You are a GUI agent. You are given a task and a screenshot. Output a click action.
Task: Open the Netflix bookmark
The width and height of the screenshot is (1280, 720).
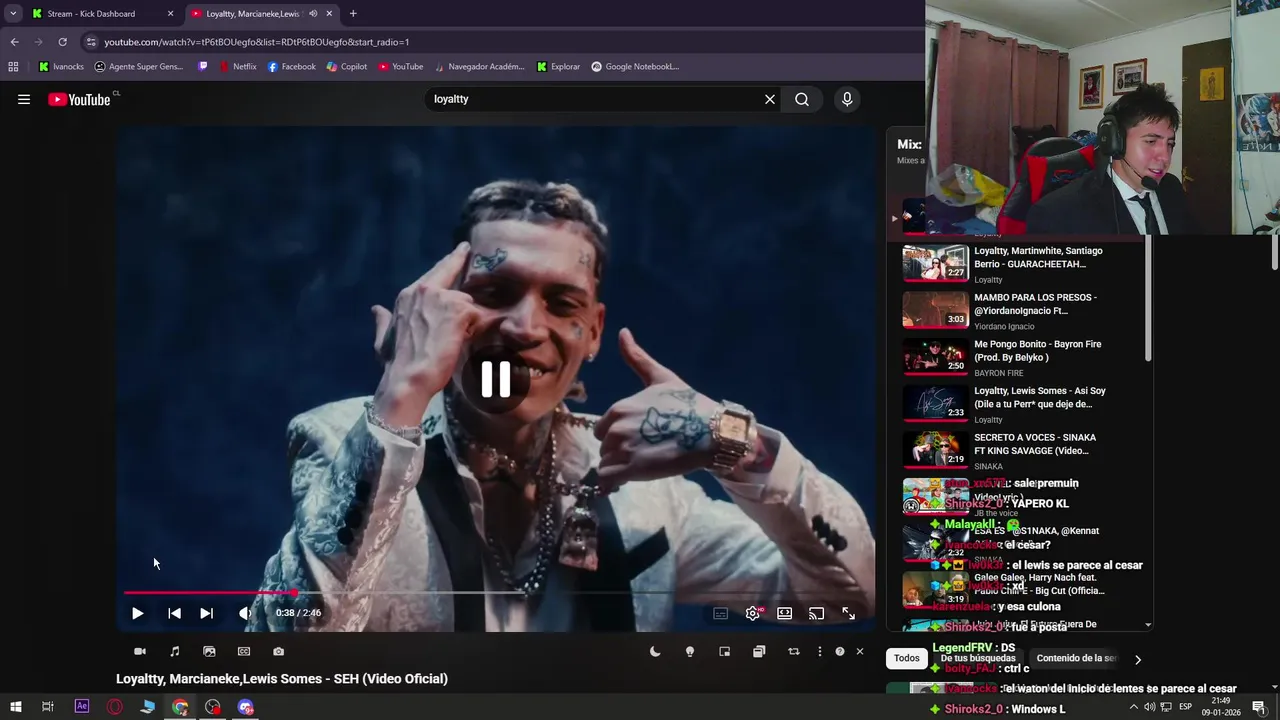click(237, 67)
